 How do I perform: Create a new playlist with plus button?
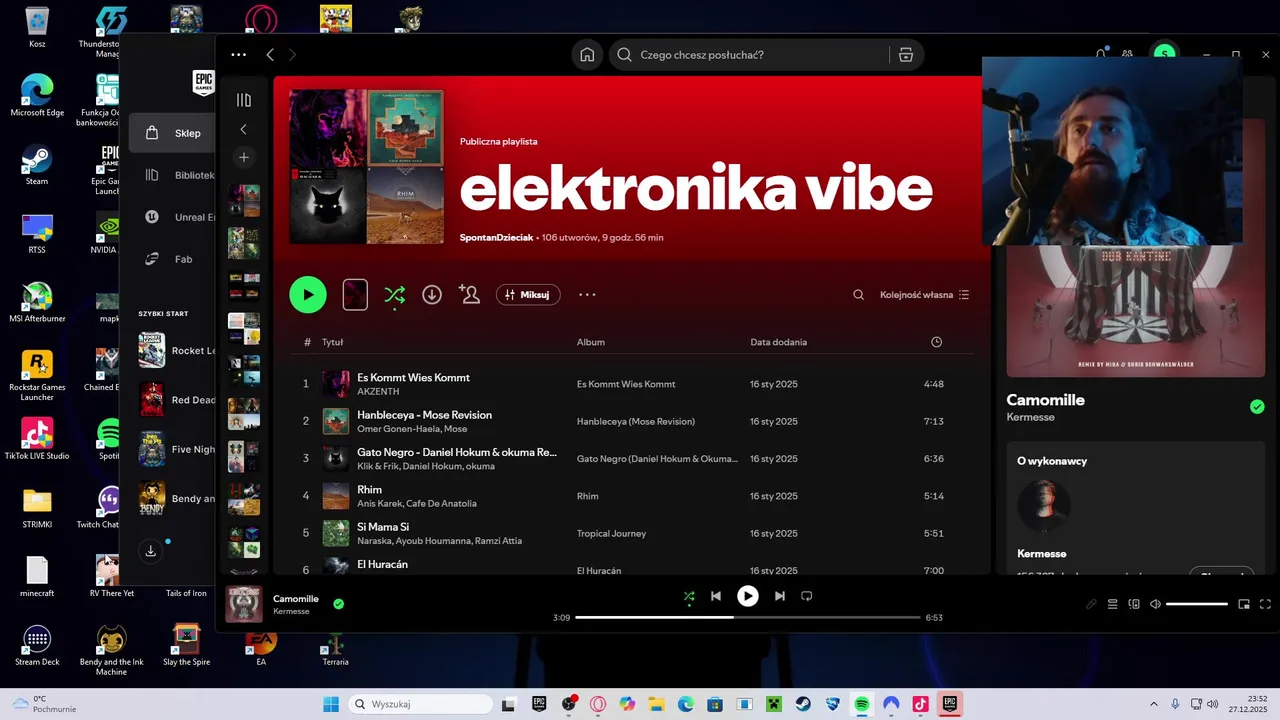point(244,157)
